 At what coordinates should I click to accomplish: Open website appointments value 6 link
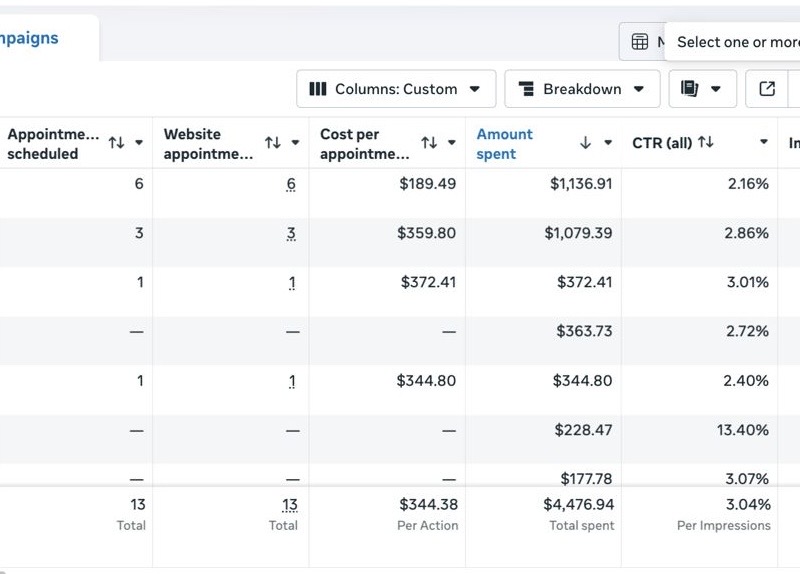pos(291,184)
